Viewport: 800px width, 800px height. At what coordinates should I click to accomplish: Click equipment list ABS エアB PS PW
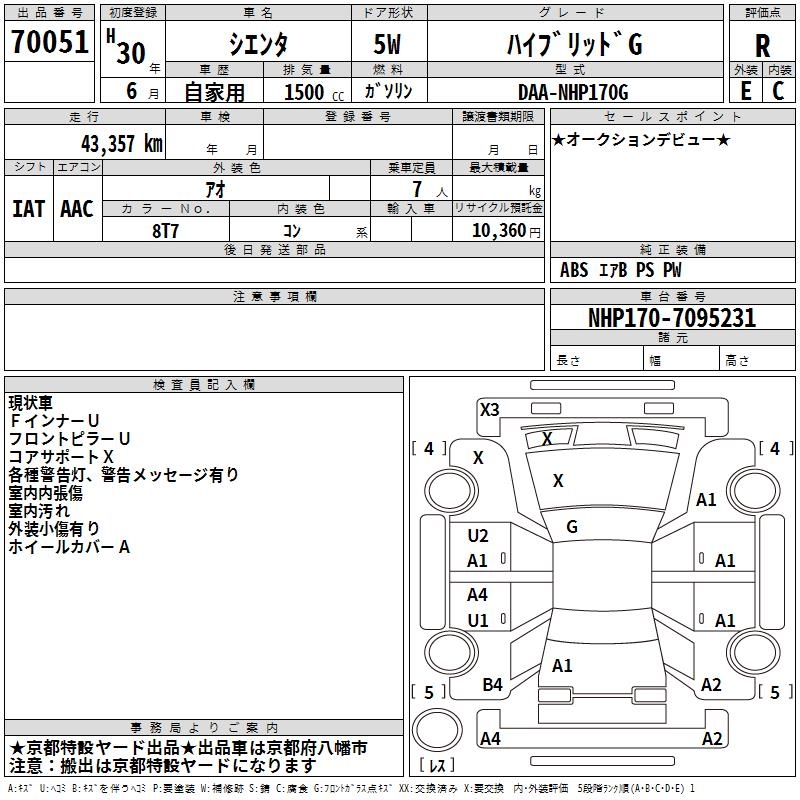(620, 270)
